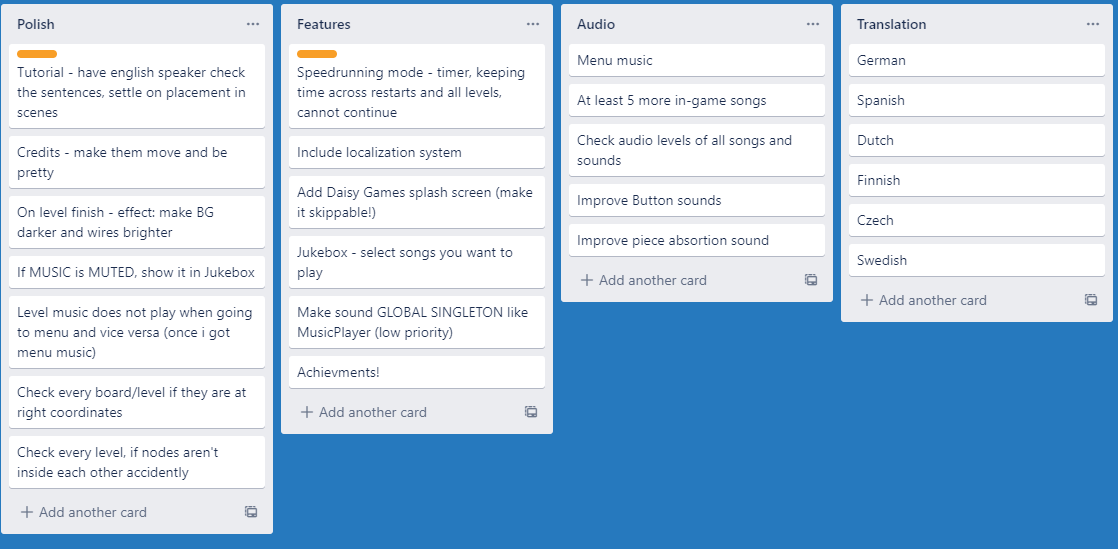1118x549 pixels.
Task: Open the Translation list actions menu
Action: point(1093,24)
